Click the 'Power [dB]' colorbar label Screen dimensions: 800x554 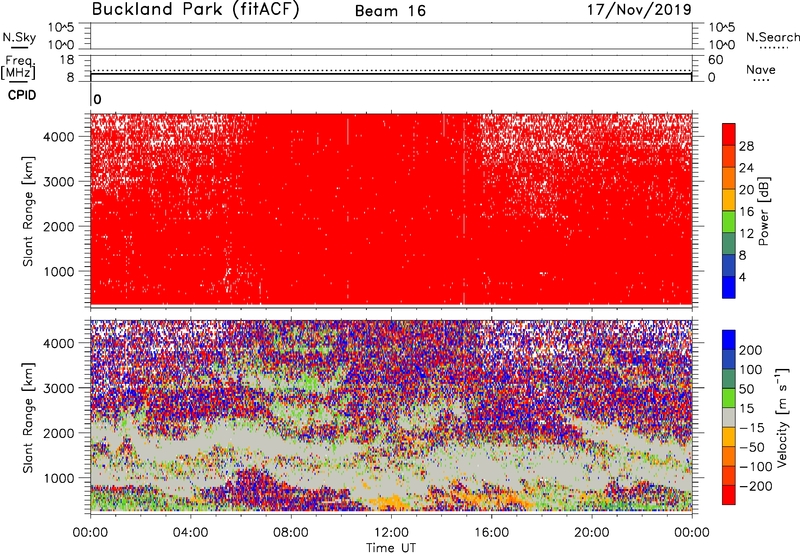coord(763,211)
